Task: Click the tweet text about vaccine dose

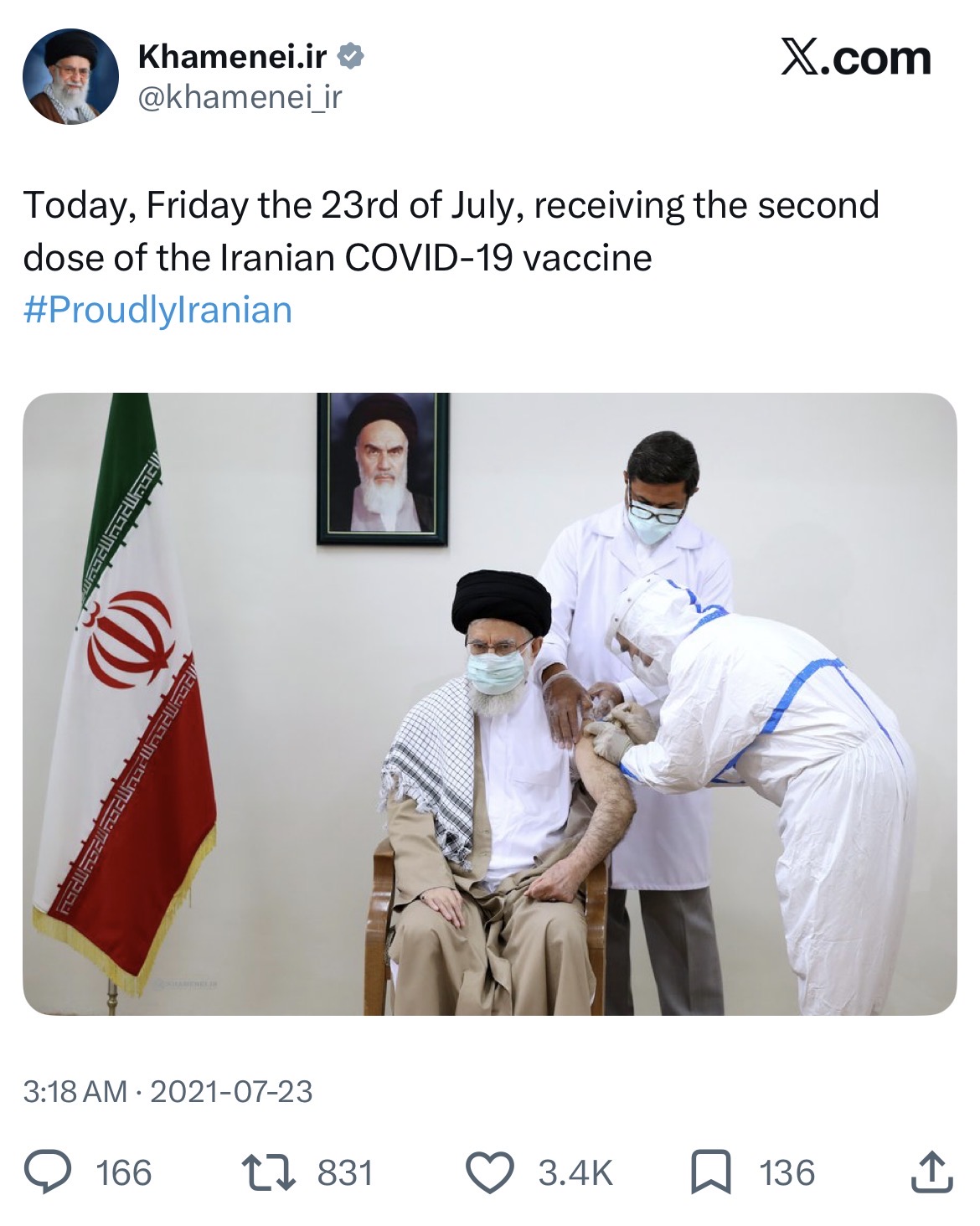Action: [451, 231]
